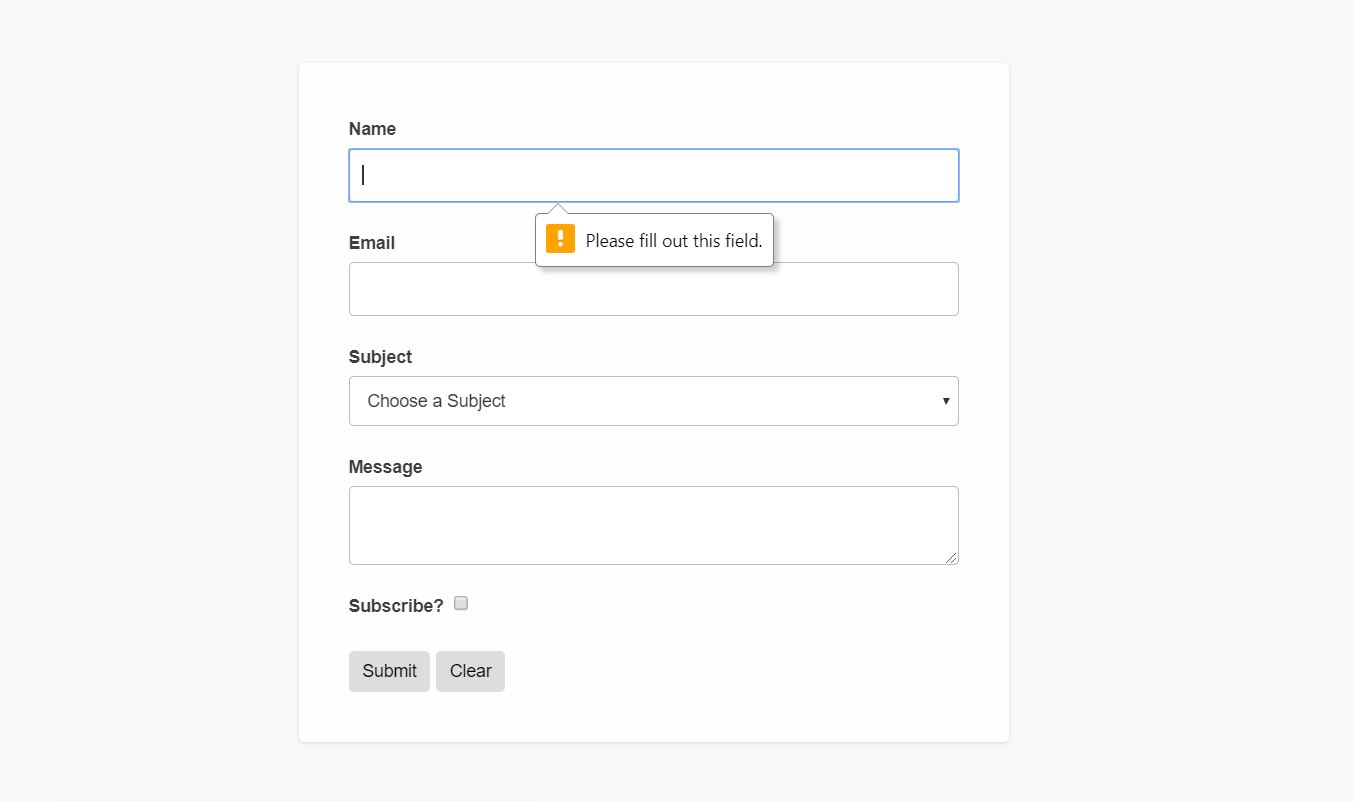Click the Name field label
This screenshot has width=1354, height=801.
pyautogui.click(x=372, y=129)
